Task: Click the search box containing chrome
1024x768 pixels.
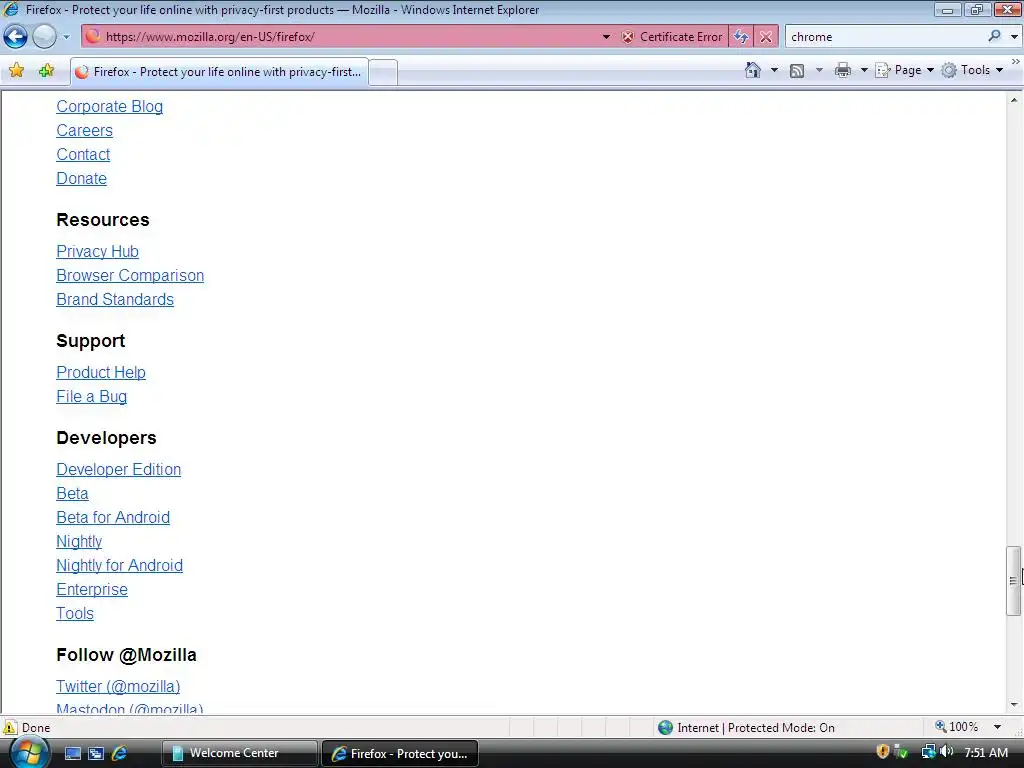Action: pyautogui.click(x=885, y=37)
